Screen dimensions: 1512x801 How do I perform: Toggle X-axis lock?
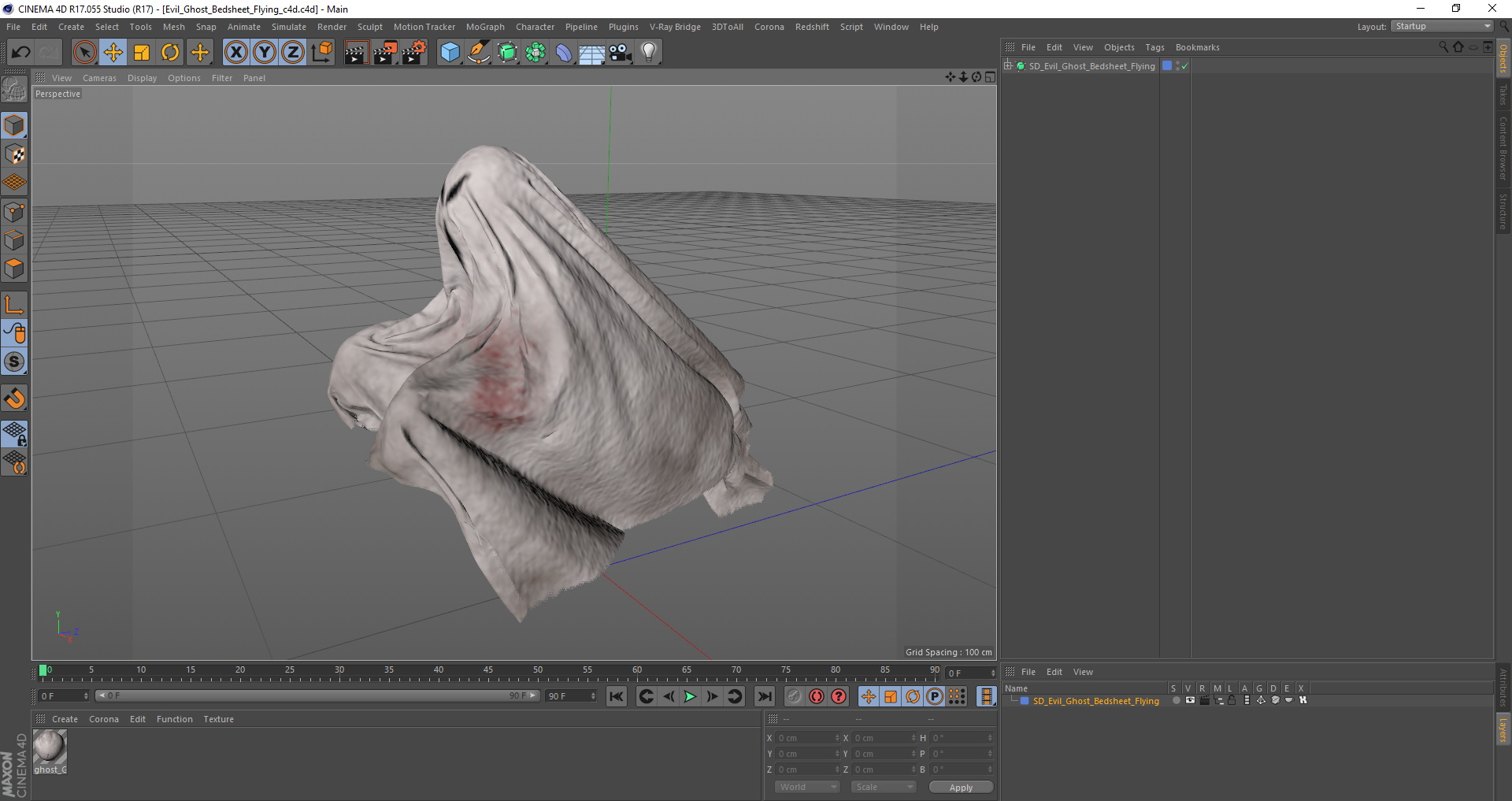235,53
